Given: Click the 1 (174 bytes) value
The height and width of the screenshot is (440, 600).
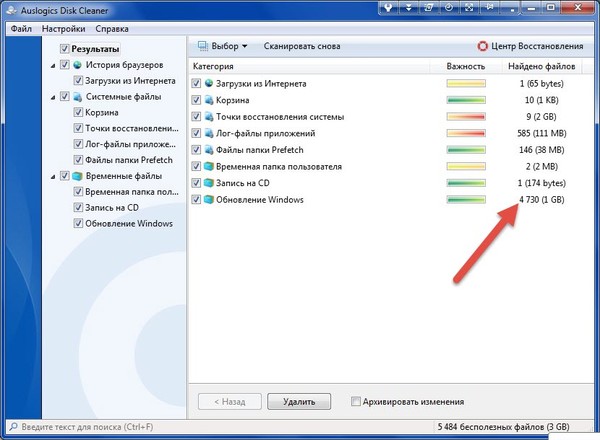Looking at the screenshot, I should 541,183.
